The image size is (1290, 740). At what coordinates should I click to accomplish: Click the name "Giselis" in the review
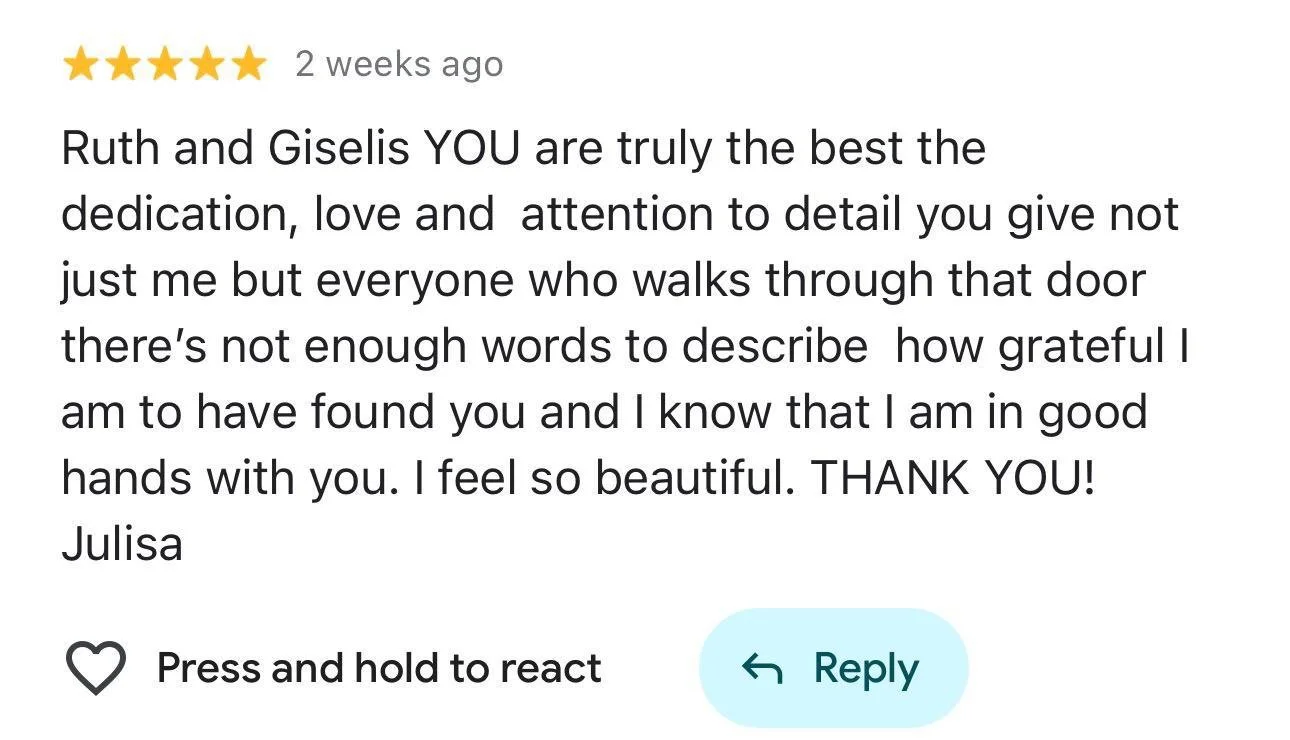338,149
